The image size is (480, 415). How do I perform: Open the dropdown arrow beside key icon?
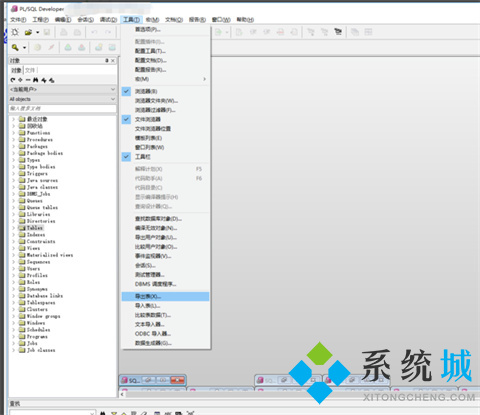(x=24, y=48)
